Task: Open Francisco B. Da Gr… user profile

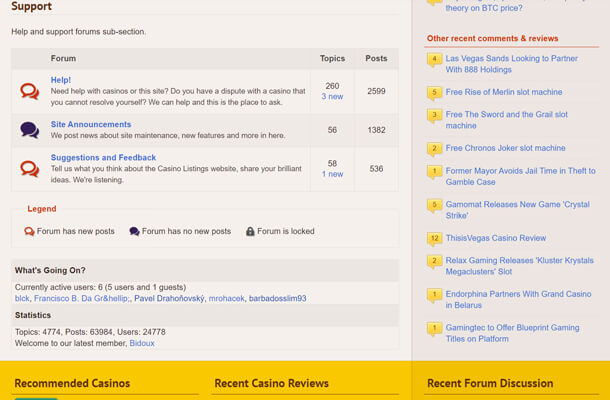Action: tap(82, 298)
